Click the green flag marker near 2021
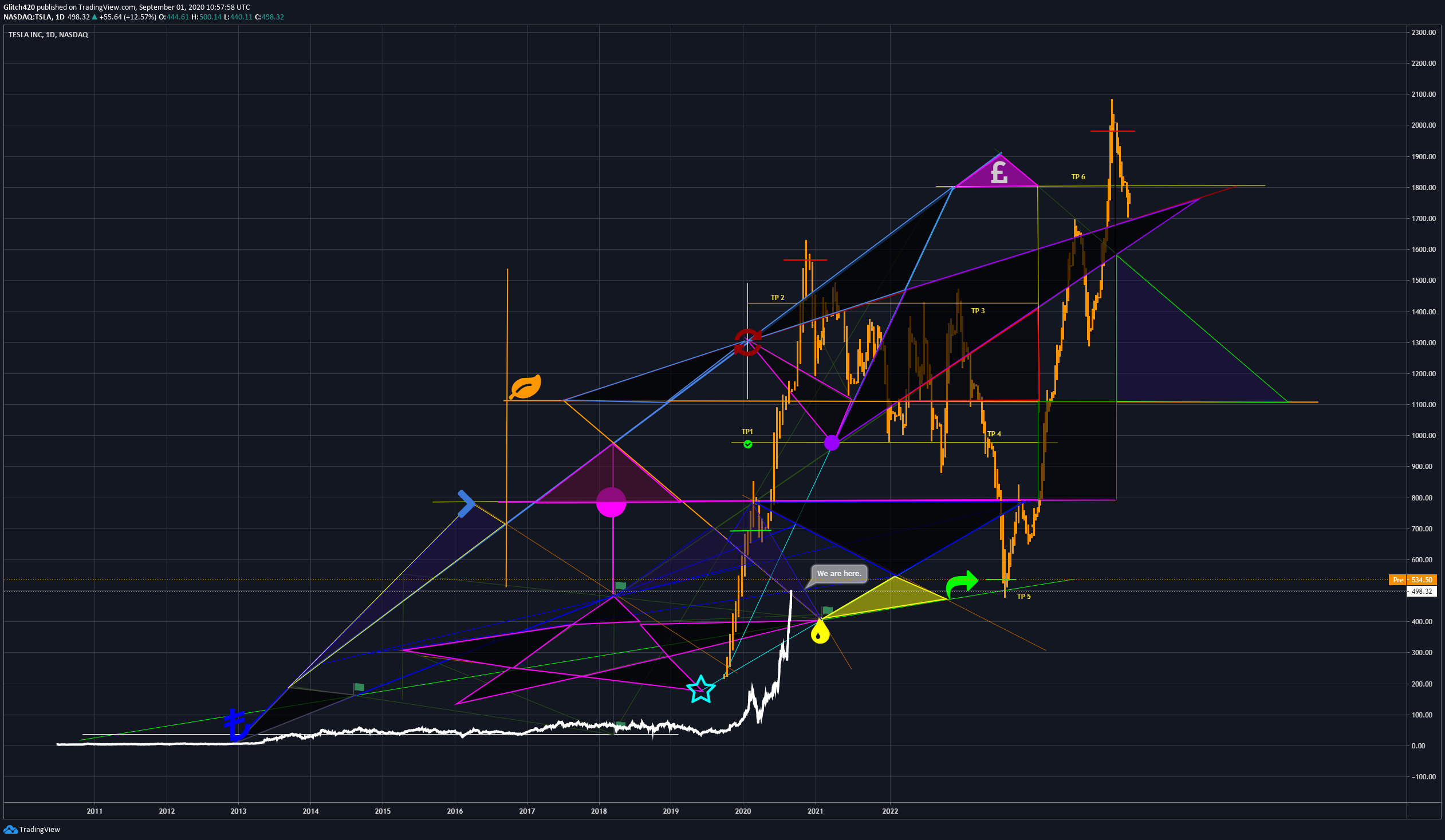The height and width of the screenshot is (840, 1445). [x=828, y=610]
